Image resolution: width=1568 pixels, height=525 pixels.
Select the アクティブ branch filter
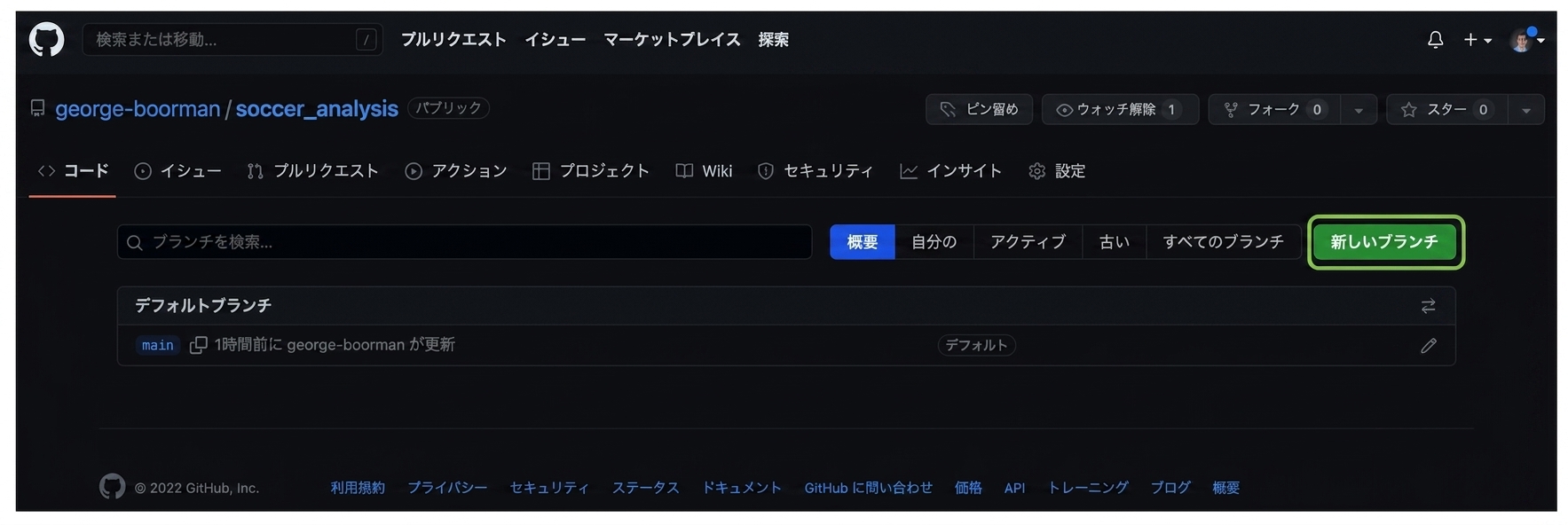(x=1028, y=242)
